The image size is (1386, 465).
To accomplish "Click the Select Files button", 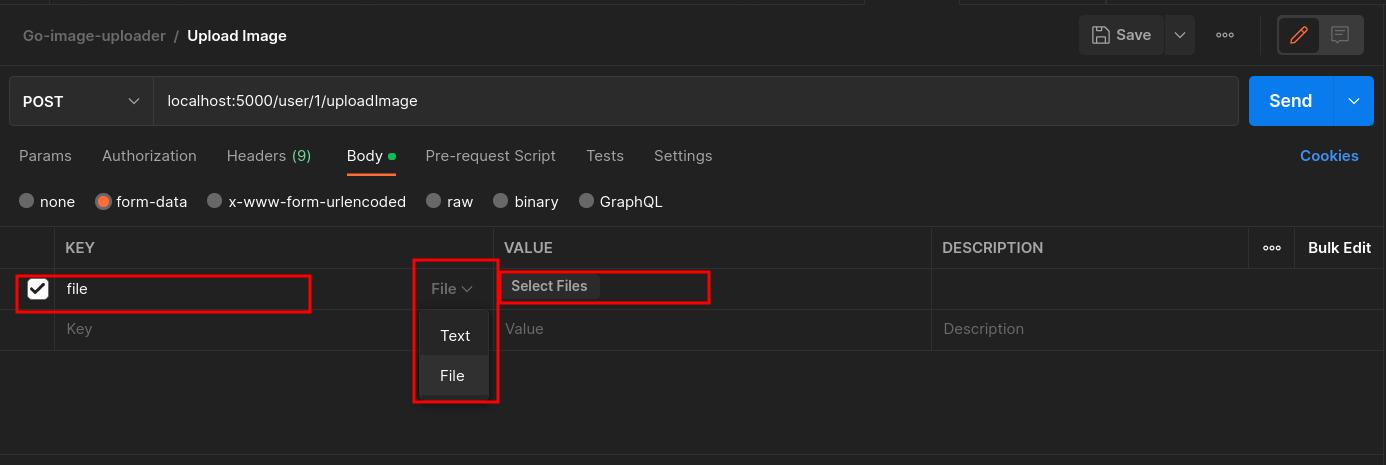I will (x=549, y=286).
